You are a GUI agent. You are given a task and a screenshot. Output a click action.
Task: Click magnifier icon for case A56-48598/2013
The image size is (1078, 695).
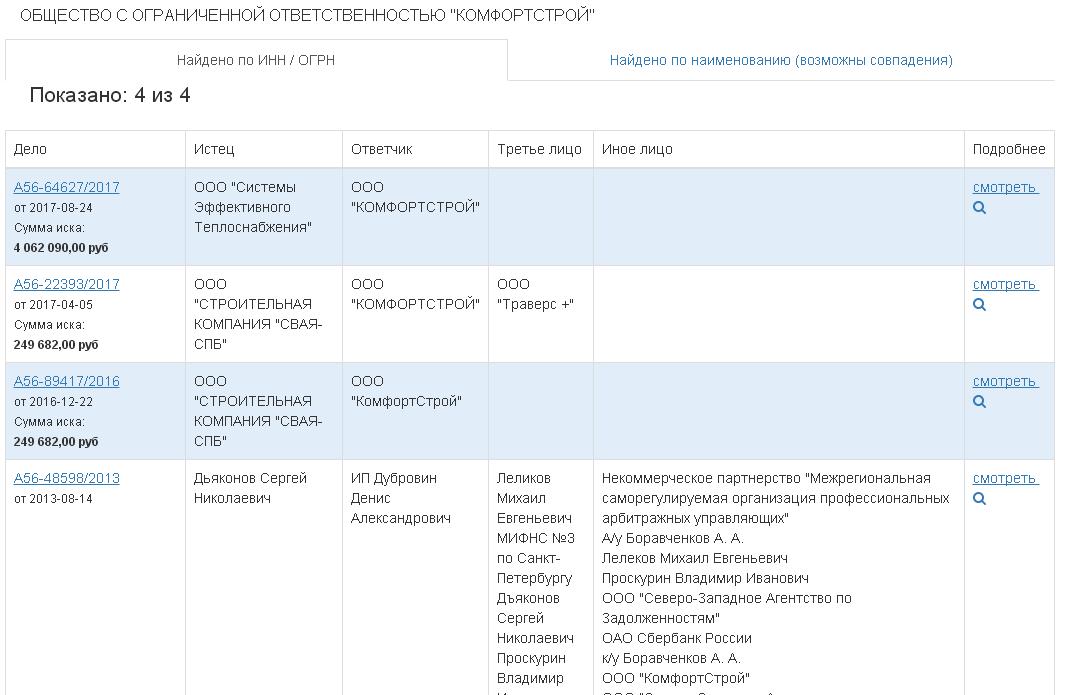980,498
